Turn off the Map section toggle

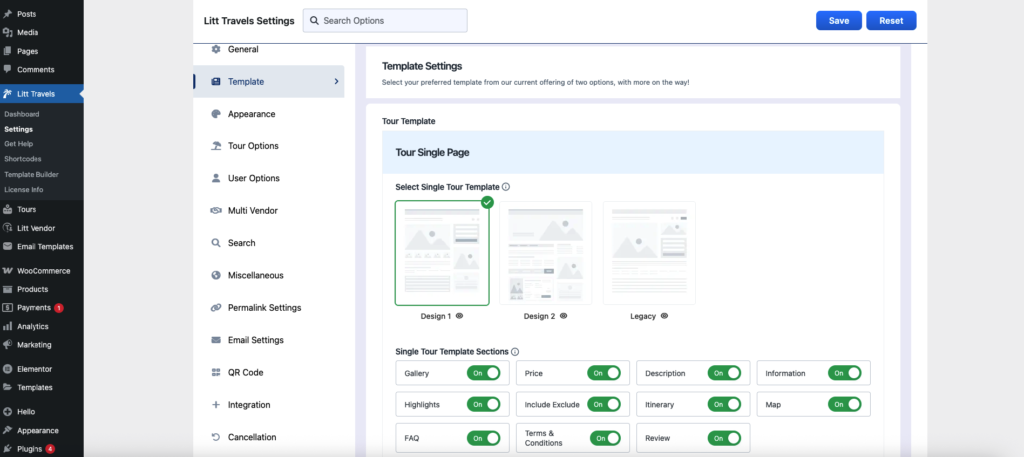point(844,404)
